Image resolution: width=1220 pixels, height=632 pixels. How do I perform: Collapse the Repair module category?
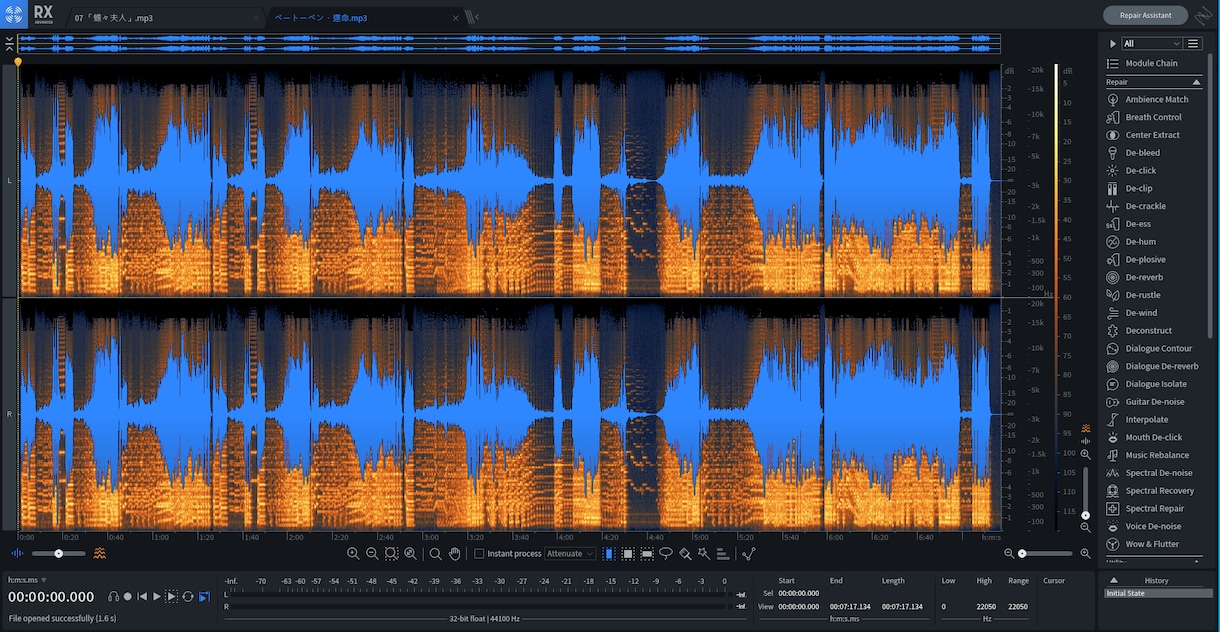coord(1197,82)
